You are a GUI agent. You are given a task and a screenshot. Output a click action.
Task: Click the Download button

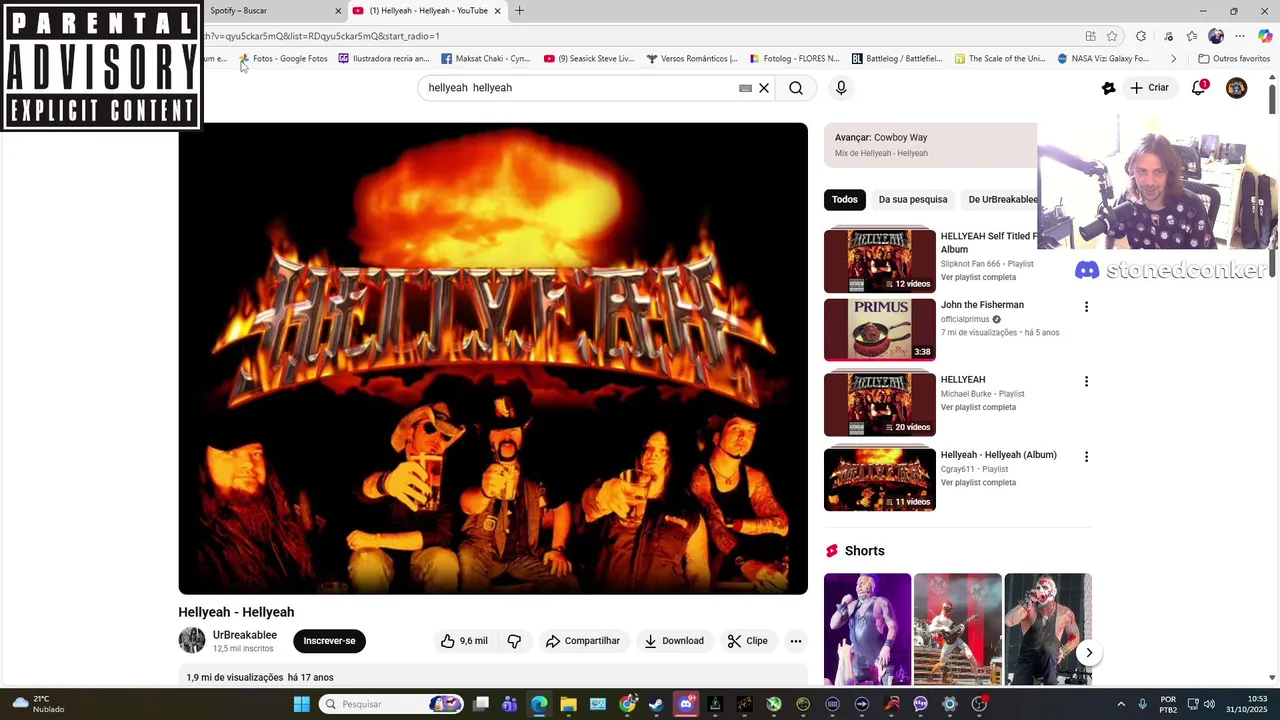tap(674, 641)
